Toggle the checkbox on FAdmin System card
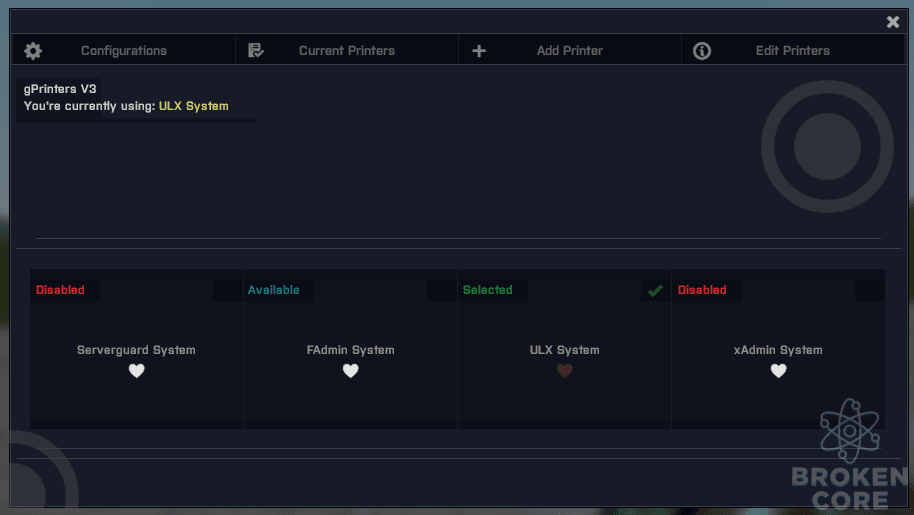The image size is (914, 515). [442, 290]
